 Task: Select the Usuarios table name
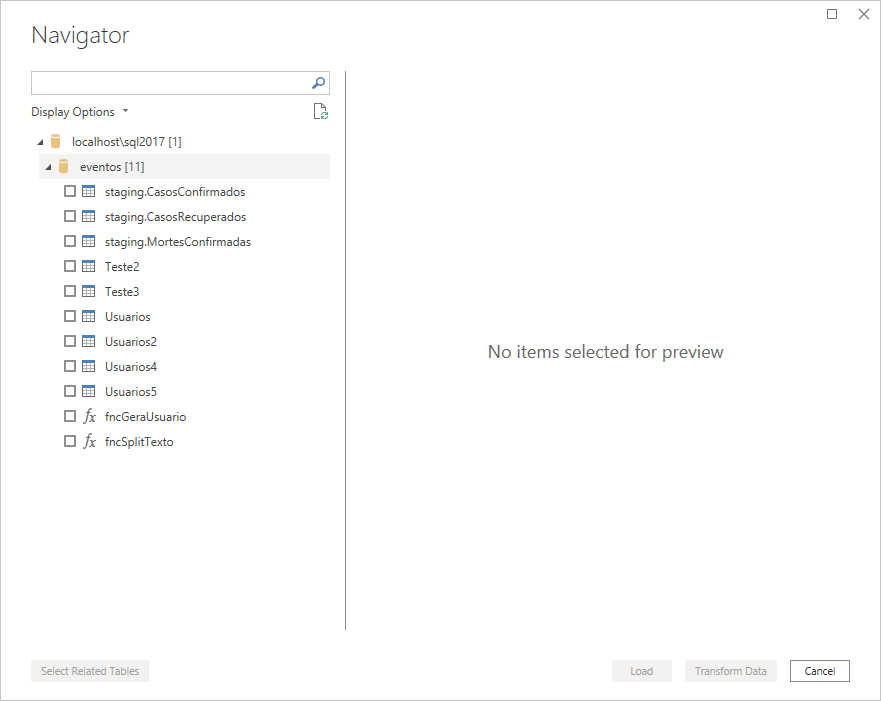128,317
